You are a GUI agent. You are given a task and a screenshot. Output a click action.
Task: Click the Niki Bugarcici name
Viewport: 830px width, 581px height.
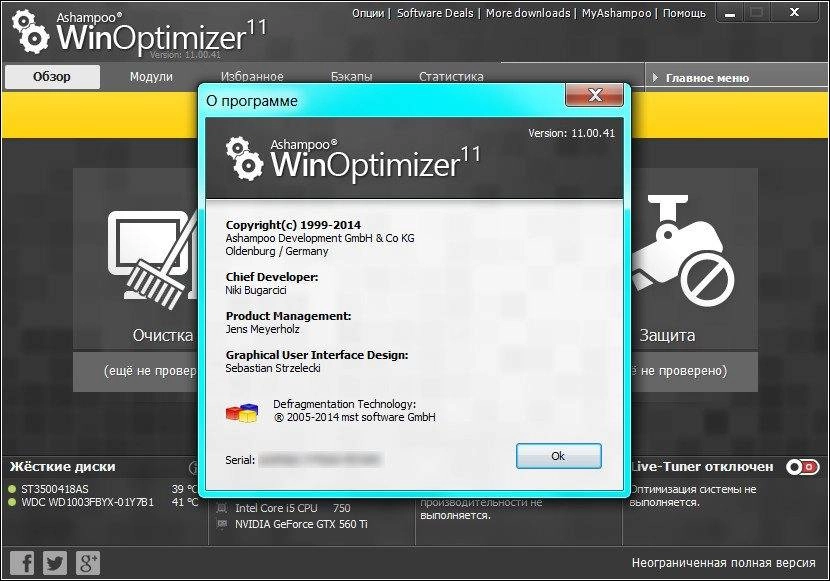coord(256,290)
